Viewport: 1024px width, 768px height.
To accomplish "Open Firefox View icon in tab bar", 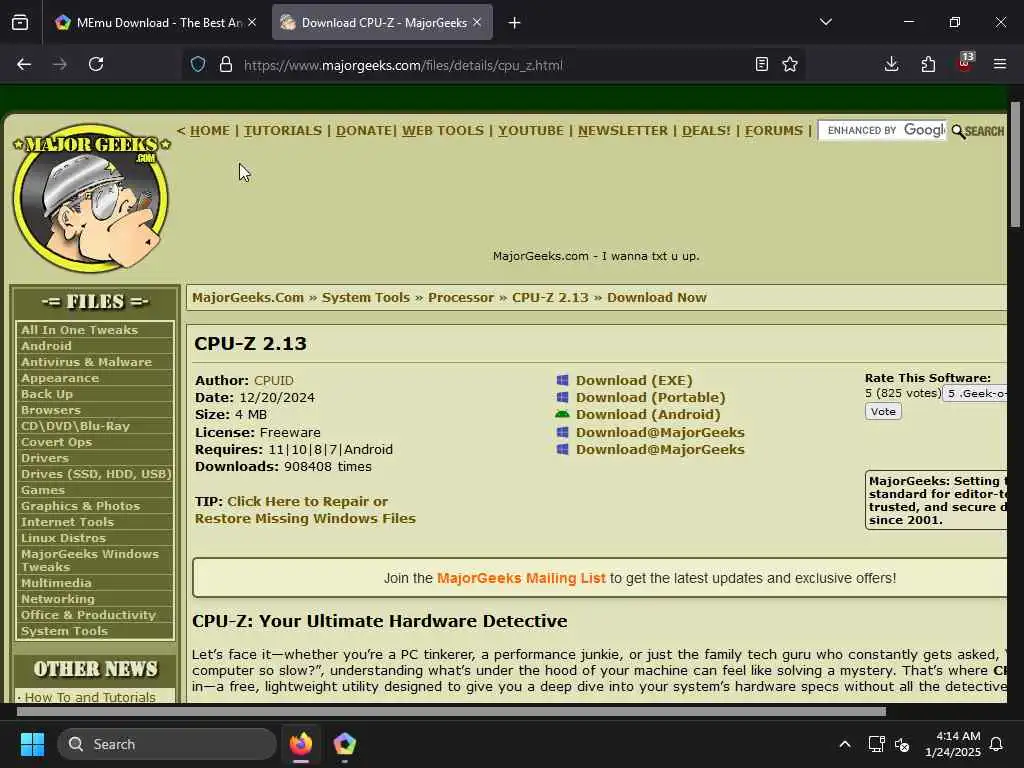I will pos(20,22).
